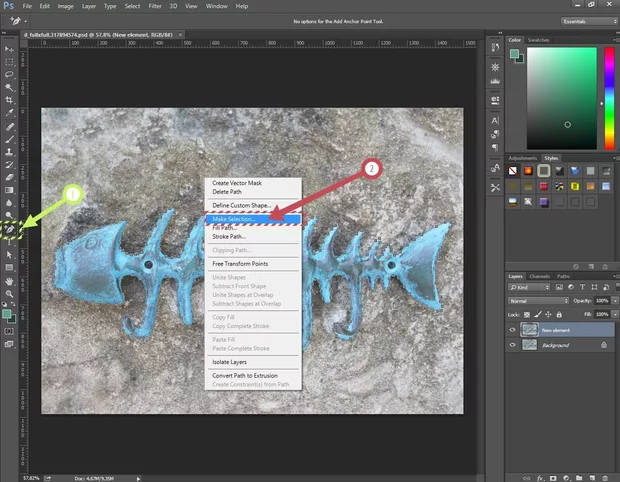Open the layer Kind filter dropdown

pyautogui.click(x=530, y=287)
